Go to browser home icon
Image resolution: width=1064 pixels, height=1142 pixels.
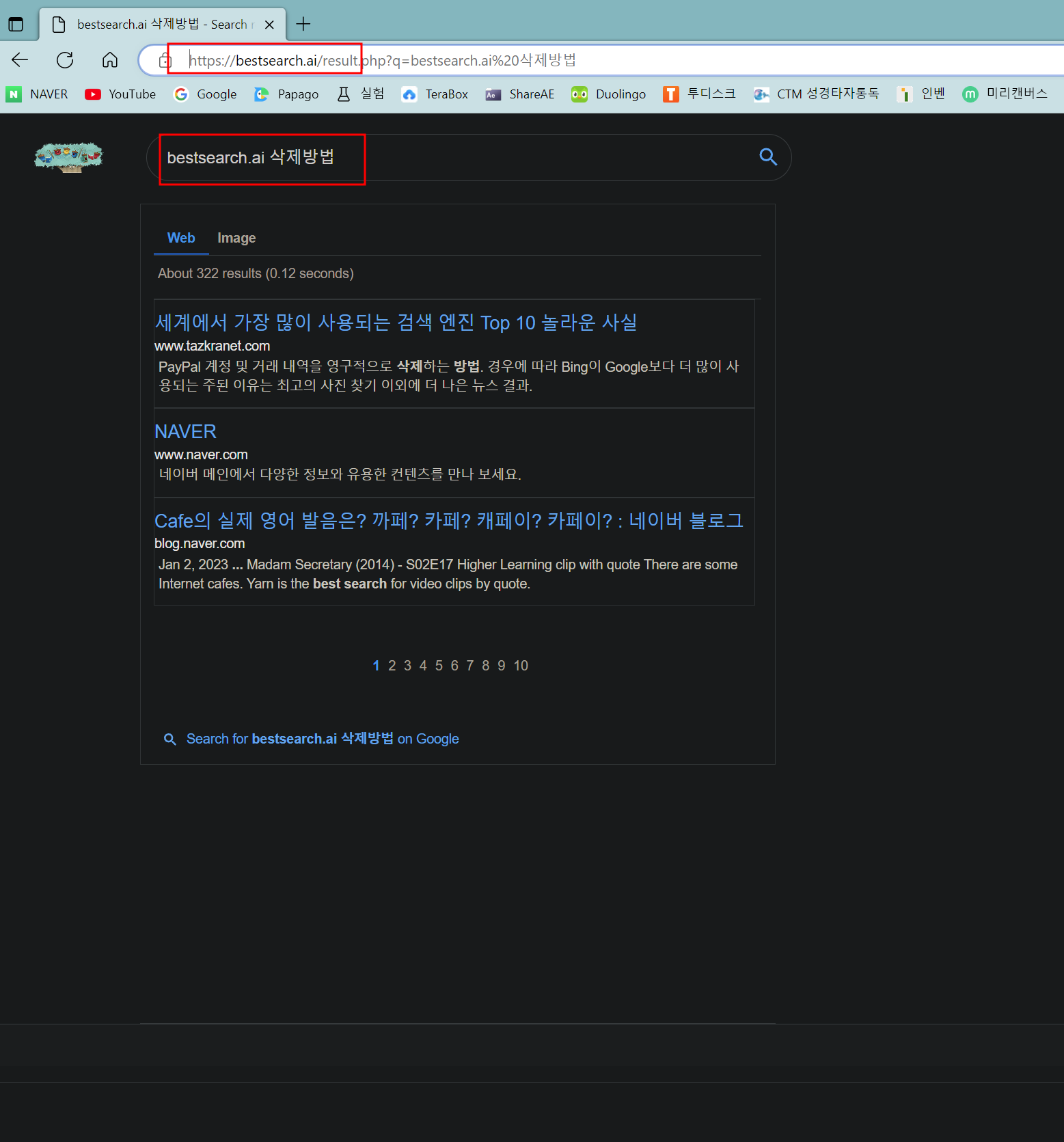[110, 60]
